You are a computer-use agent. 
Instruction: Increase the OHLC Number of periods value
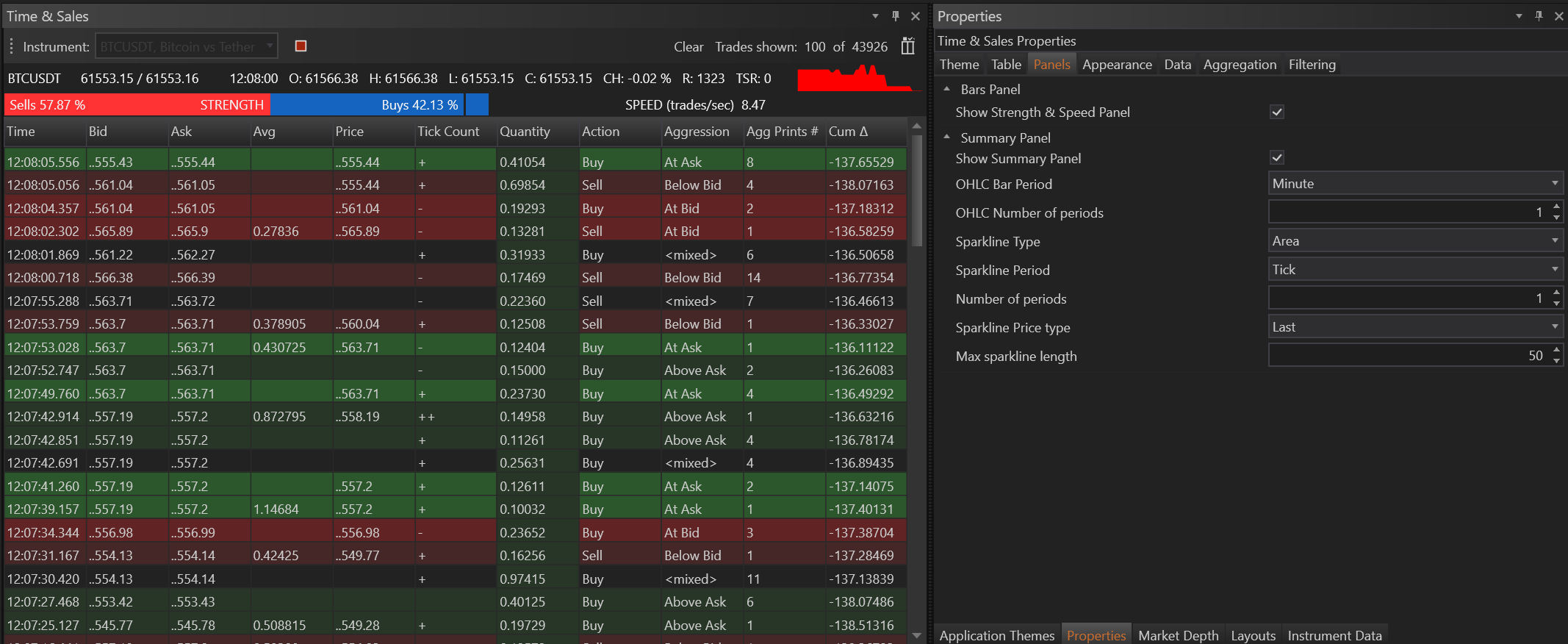point(1556,207)
